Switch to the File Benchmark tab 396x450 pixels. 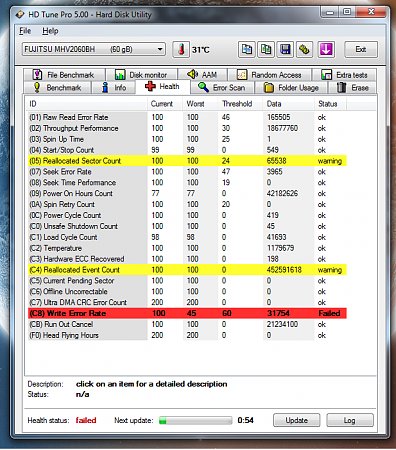tap(64, 75)
